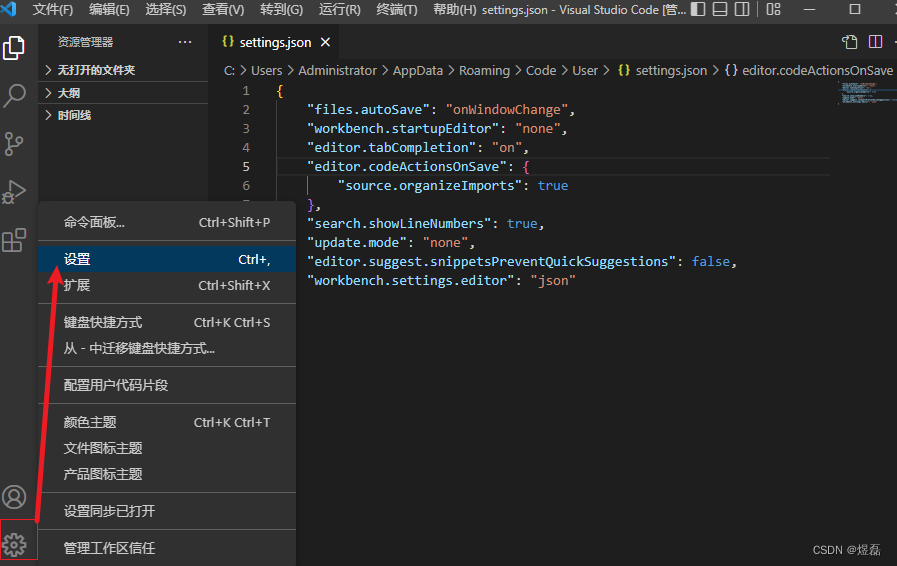Click the Code breadcrumb segment
The height and width of the screenshot is (566, 897).
[541, 70]
